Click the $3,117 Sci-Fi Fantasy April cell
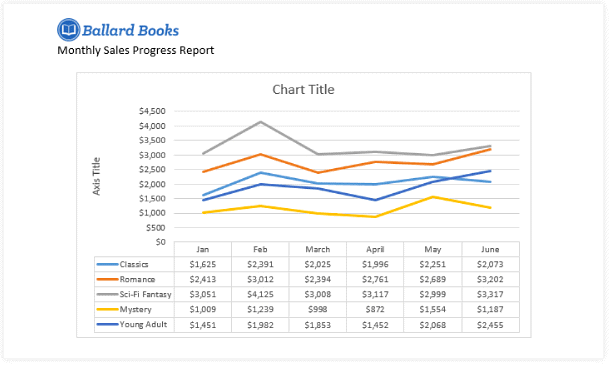The height and width of the screenshot is (365, 609). click(375, 294)
